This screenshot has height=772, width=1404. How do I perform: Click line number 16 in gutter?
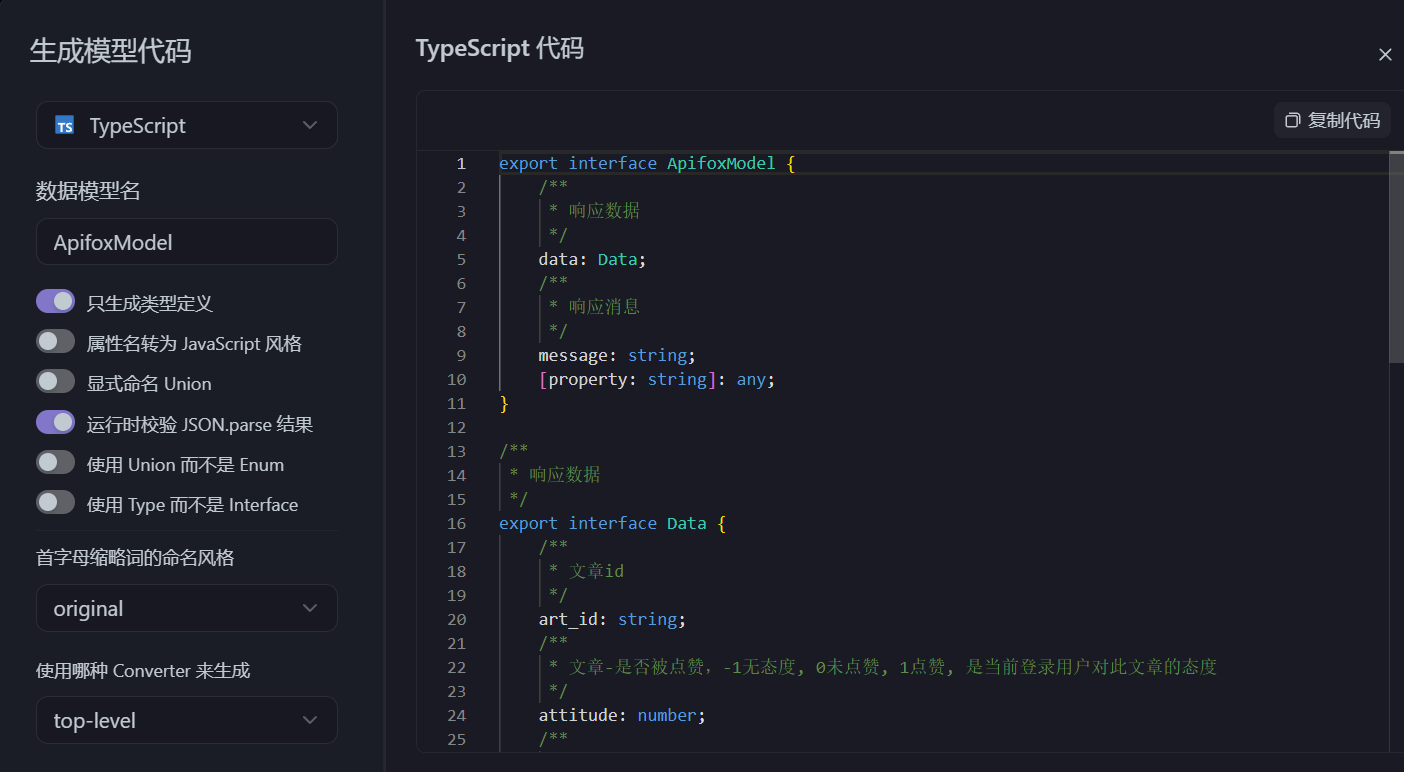pos(456,523)
